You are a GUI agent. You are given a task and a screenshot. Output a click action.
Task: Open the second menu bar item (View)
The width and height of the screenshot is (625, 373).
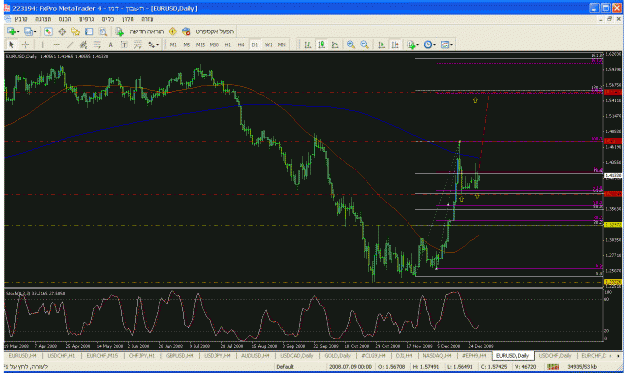(x=43, y=19)
